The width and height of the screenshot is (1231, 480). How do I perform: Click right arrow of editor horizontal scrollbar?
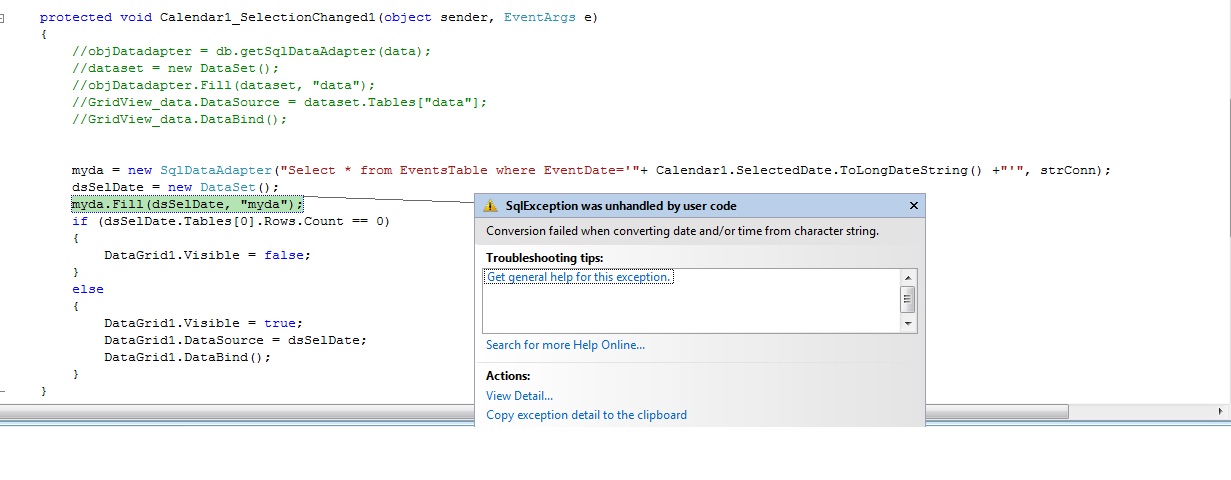[x=1222, y=412]
